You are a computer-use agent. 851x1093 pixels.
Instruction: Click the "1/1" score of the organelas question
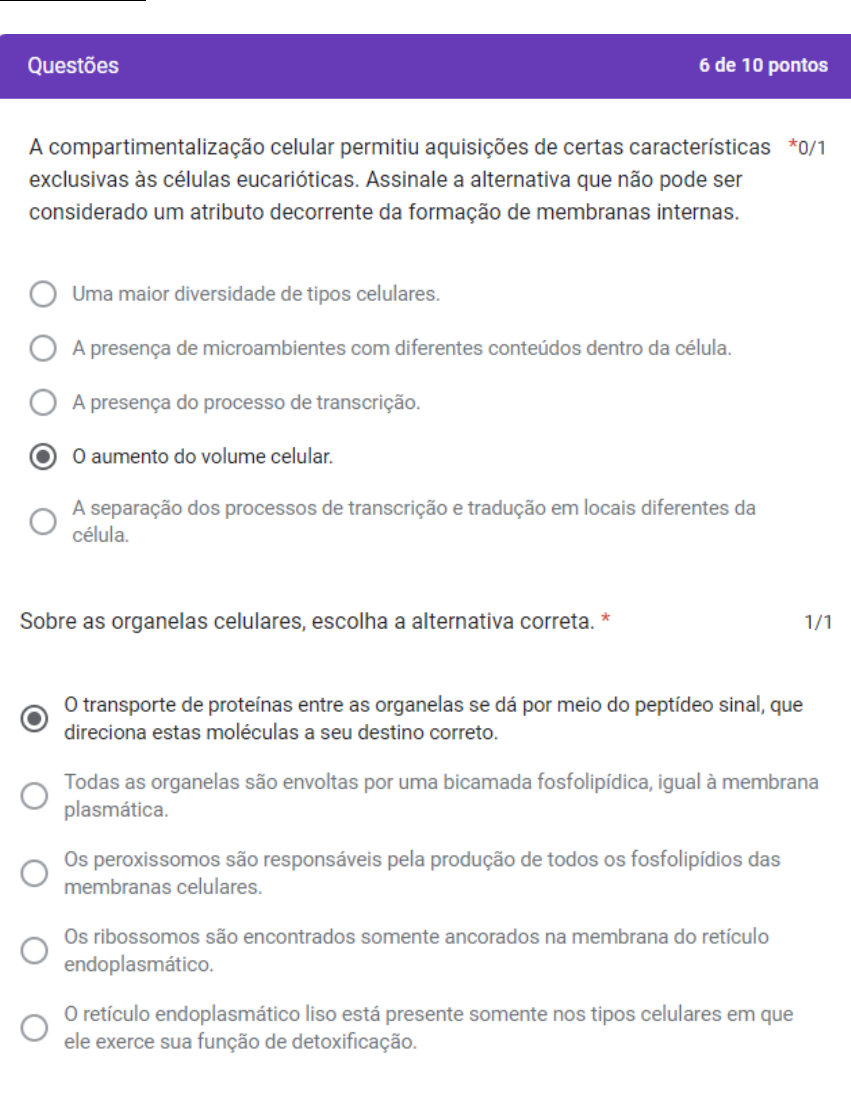[817, 622]
